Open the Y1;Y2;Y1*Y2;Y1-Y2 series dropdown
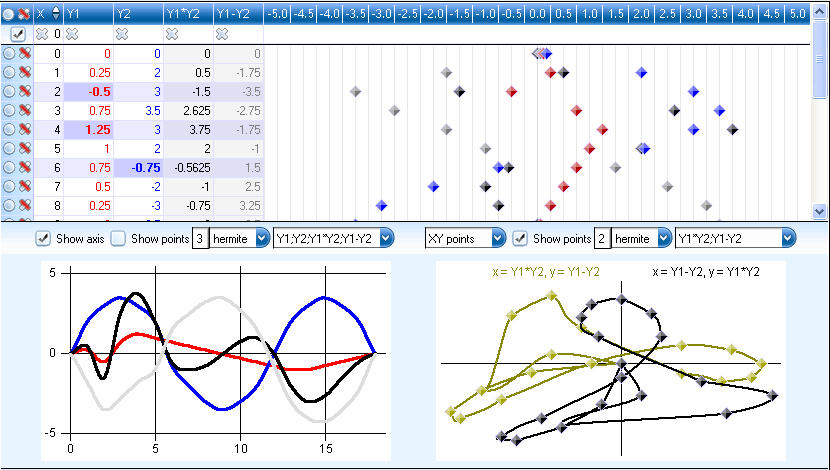This screenshot has height=470, width=830. point(387,239)
